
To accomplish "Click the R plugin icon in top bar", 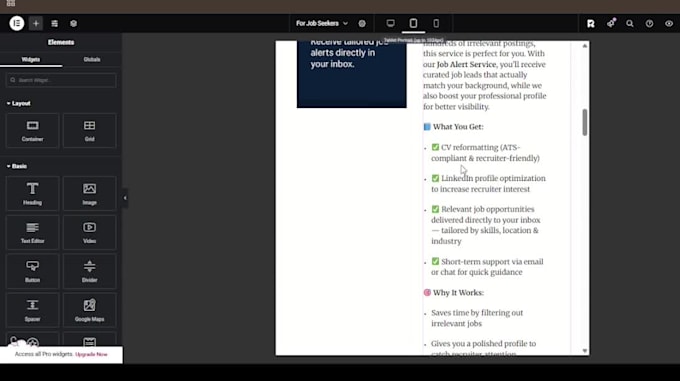I will point(591,23).
